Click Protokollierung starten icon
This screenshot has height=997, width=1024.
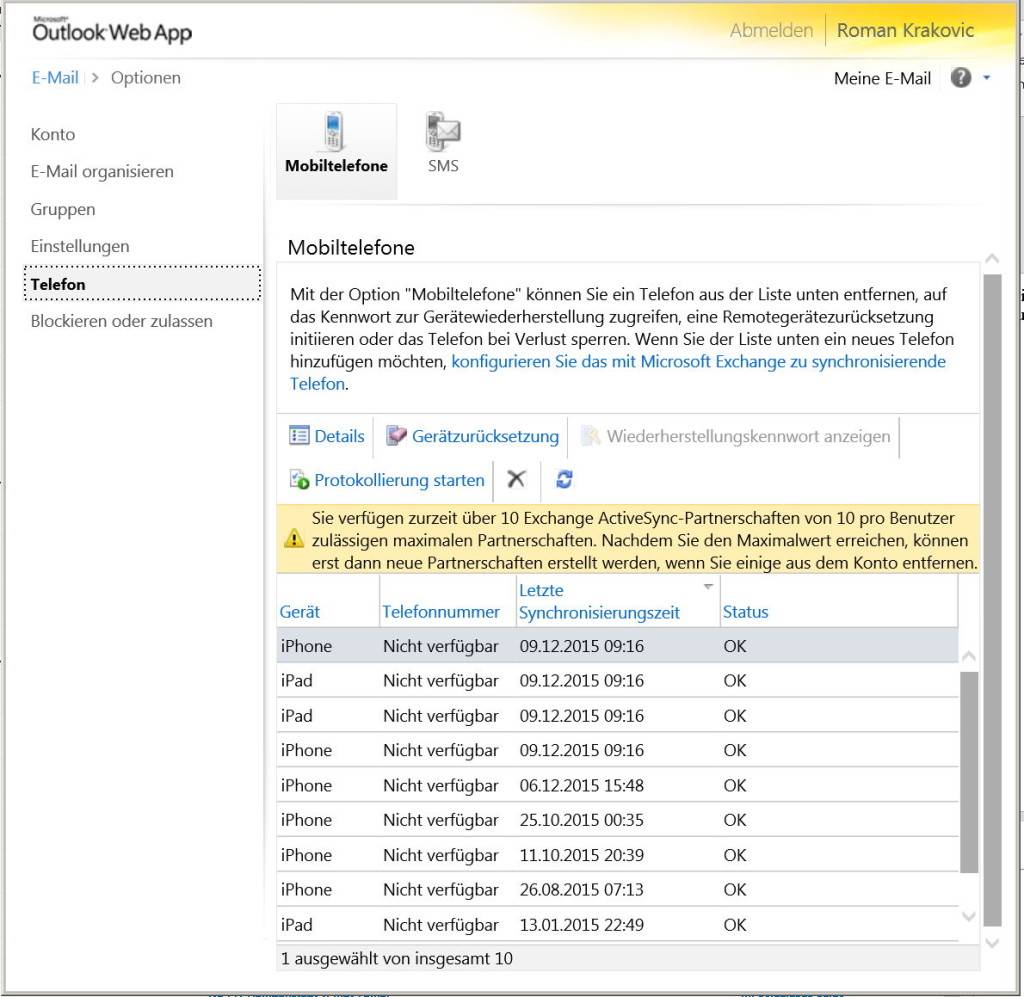tap(299, 480)
